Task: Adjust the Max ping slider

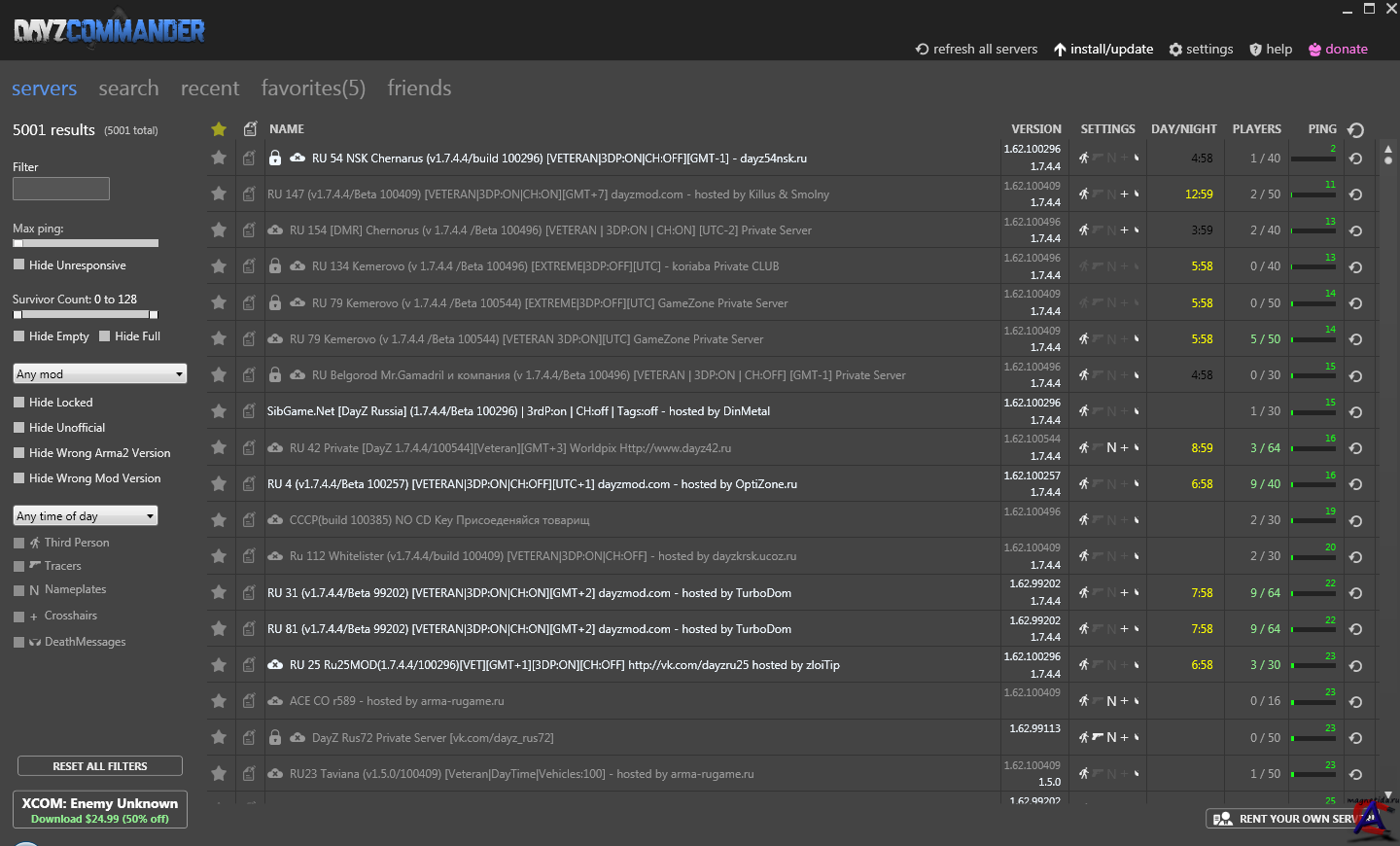Action: point(86,243)
